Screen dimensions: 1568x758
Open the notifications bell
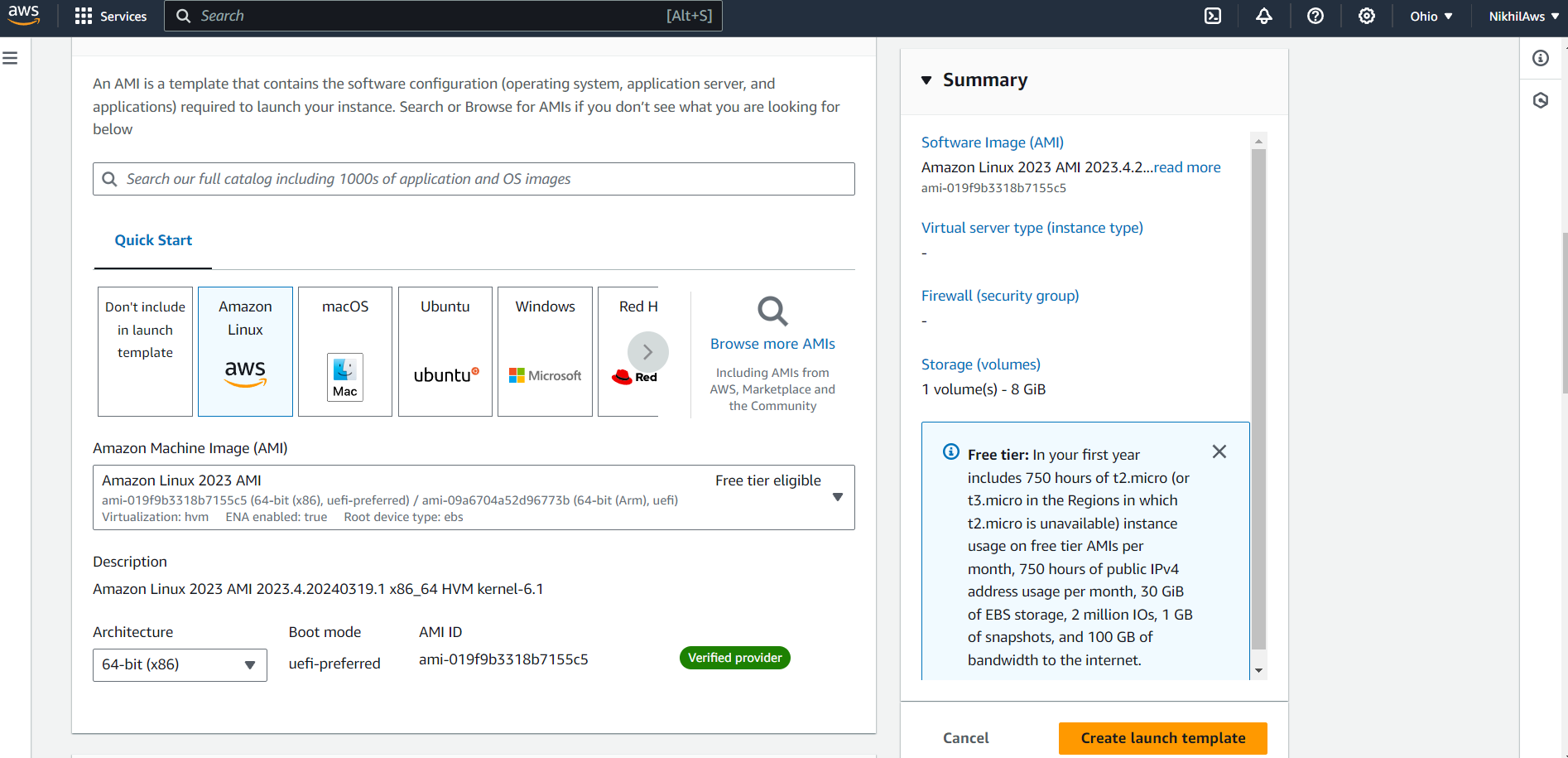pos(1263,16)
